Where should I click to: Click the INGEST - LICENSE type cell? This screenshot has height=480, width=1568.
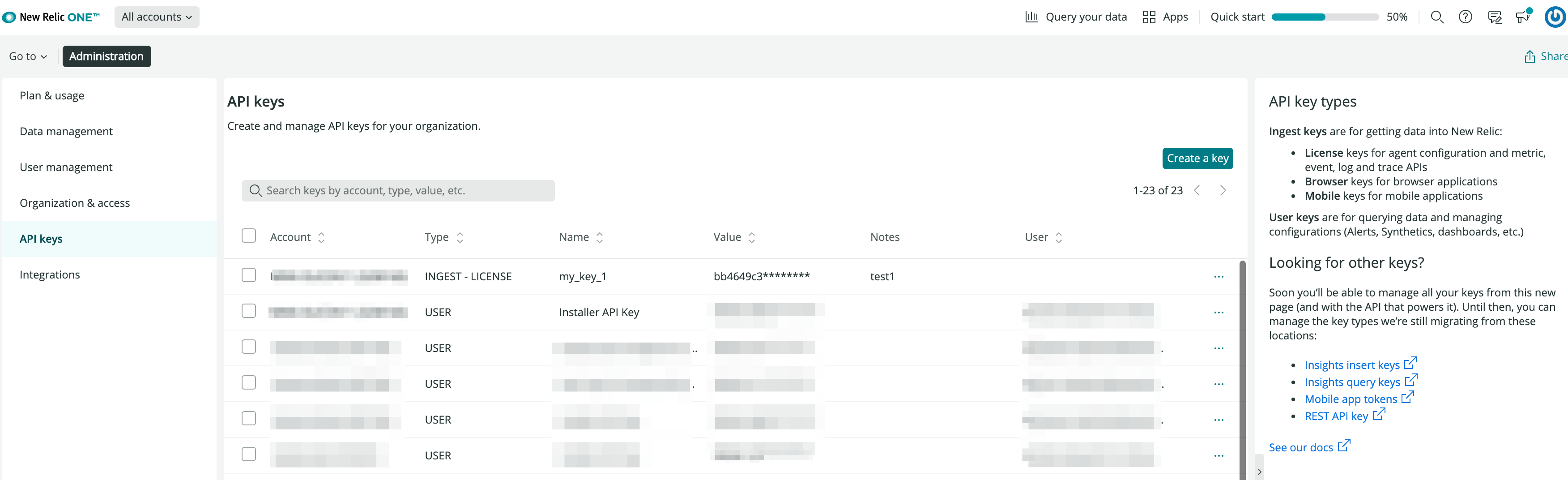click(x=468, y=277)
